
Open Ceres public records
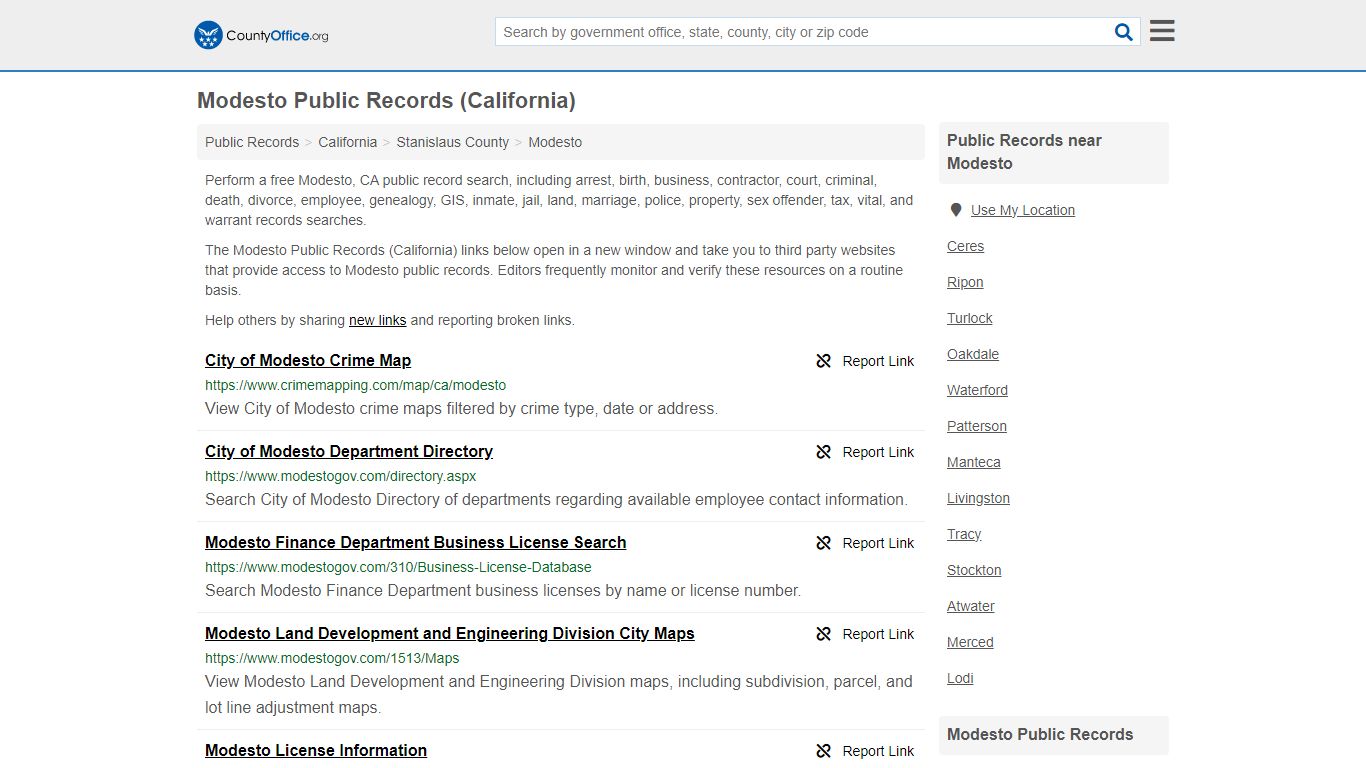click(966, 246)
